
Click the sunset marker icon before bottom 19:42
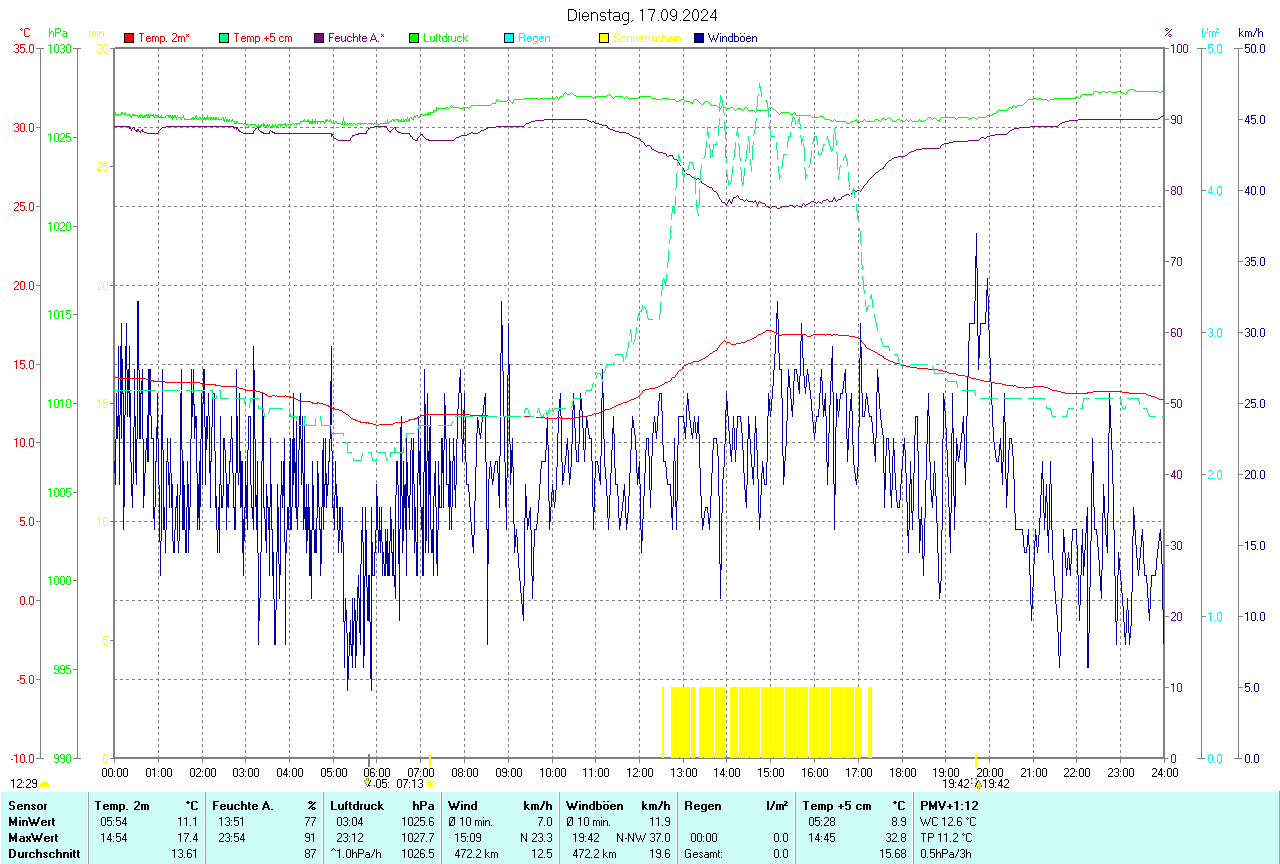[x=978, y=784]
